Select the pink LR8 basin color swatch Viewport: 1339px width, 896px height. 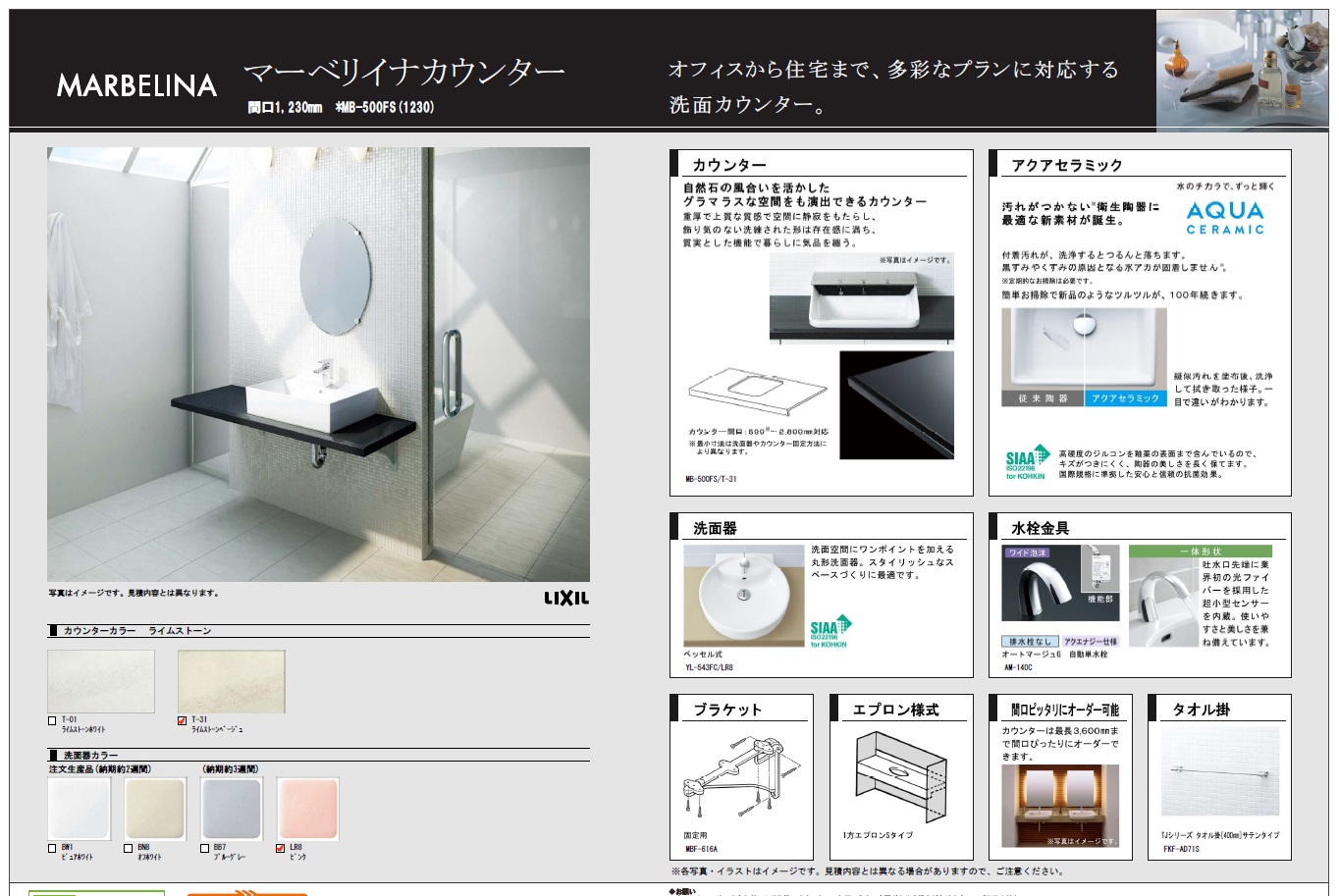[x=307, y=809]
